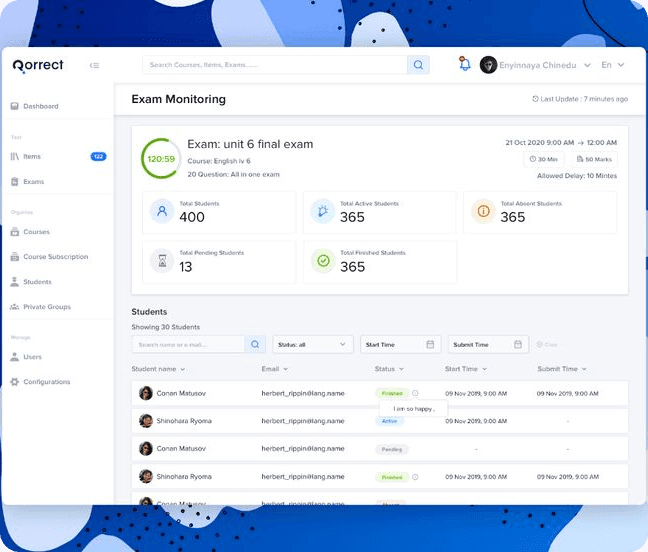The width and height of the screenshot is (648, 552).
Task: Click the search magnifier button in top bar
Action: click(418, 65)
